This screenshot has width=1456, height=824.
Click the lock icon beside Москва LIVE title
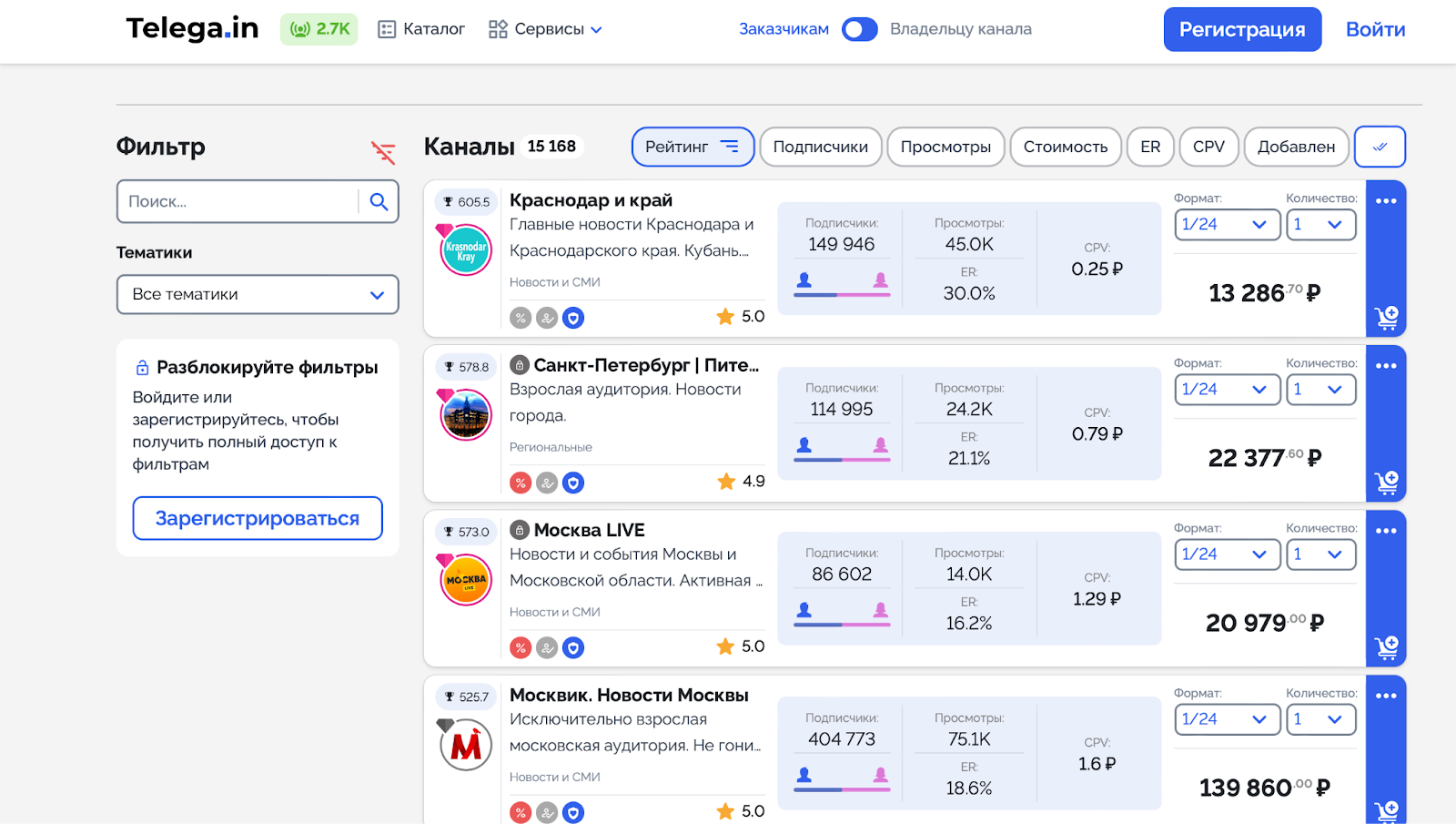(x=520, y=530)
